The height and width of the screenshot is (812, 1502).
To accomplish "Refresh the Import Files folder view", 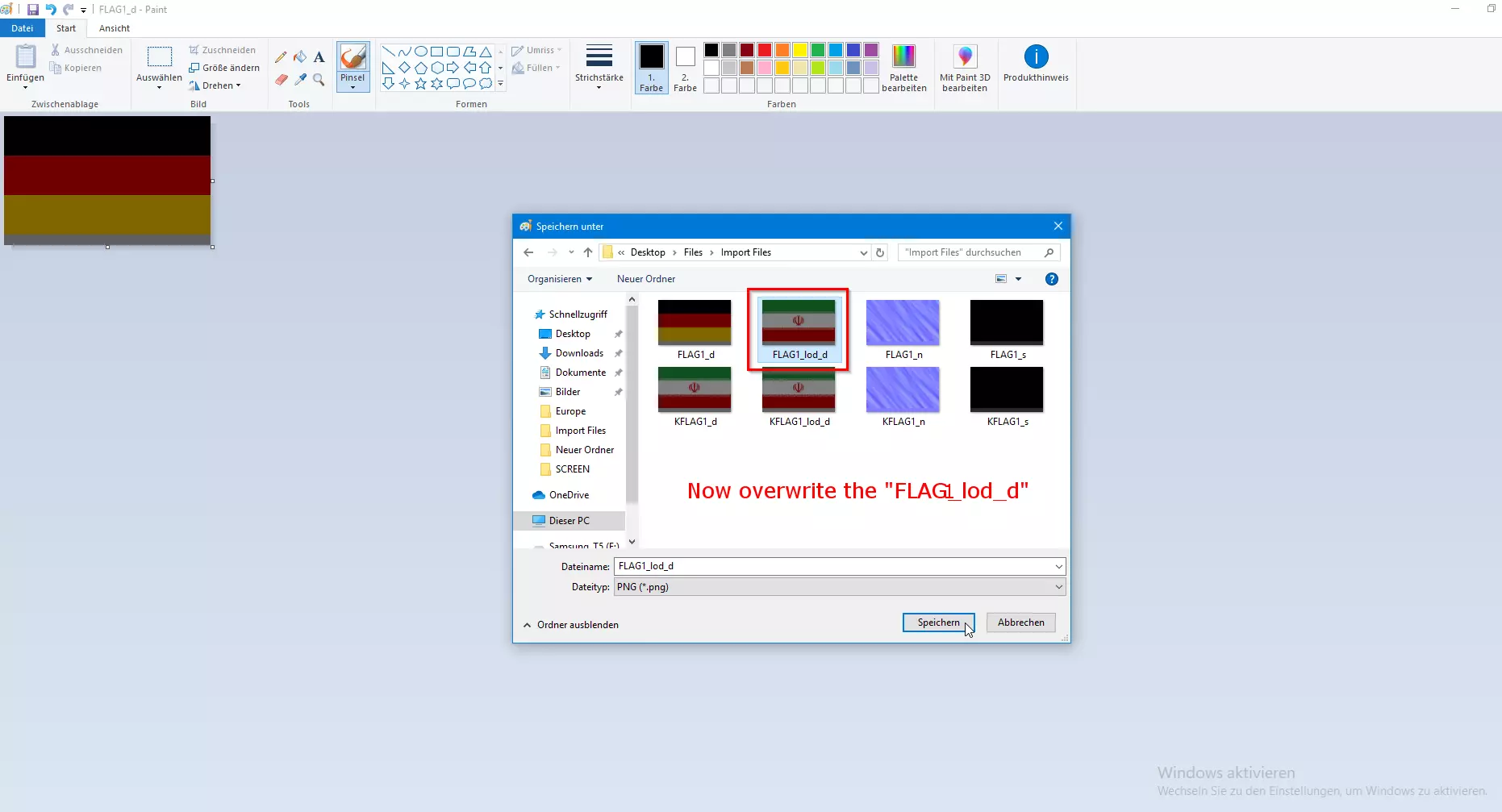I will (x=880, y=252).
